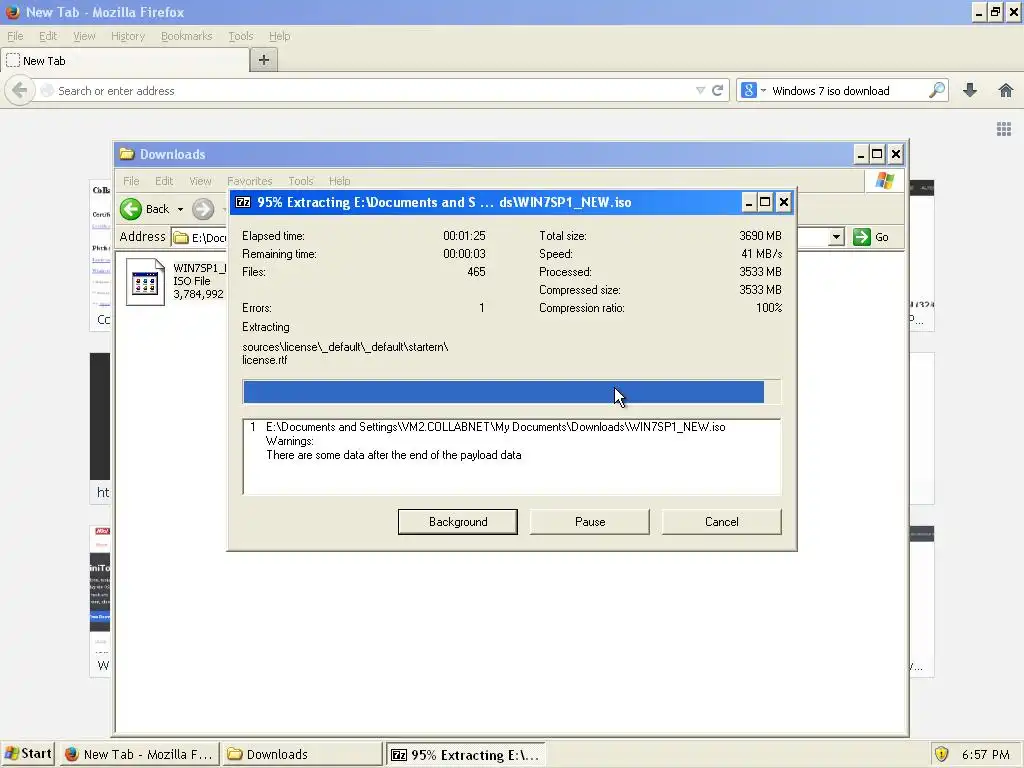Image resolution: width=1024 pixels, height=768 pixels.
Task: Click the 'There are some data after the end' warning text
Action: point(393,455)
